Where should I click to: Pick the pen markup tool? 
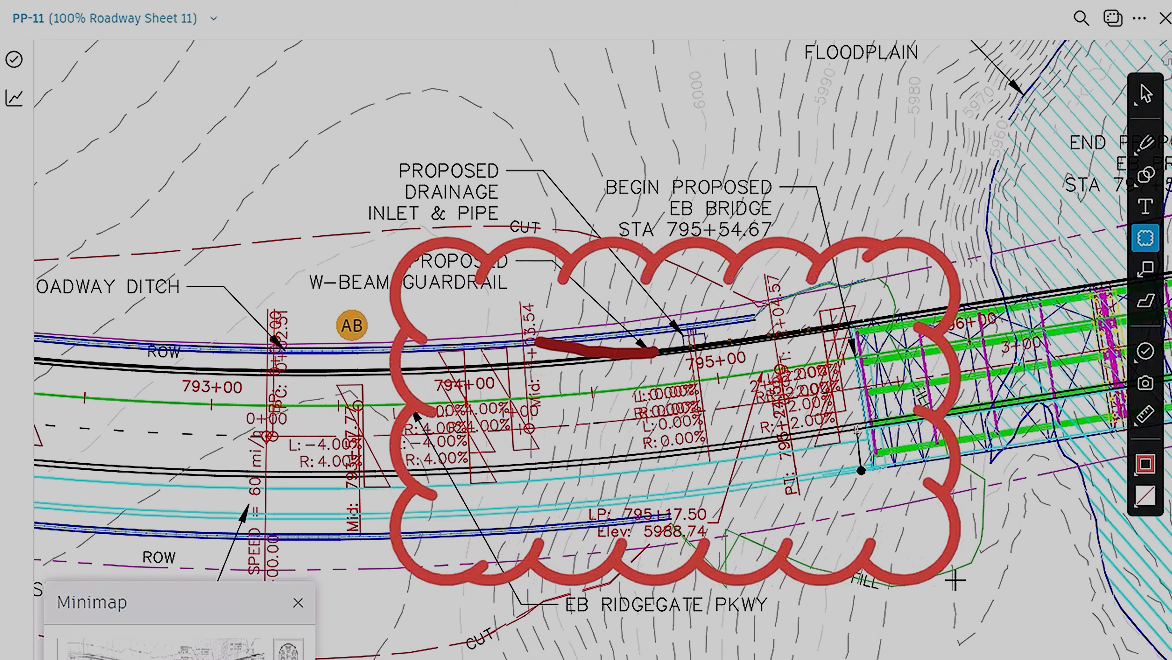(x=1146, y=141)
